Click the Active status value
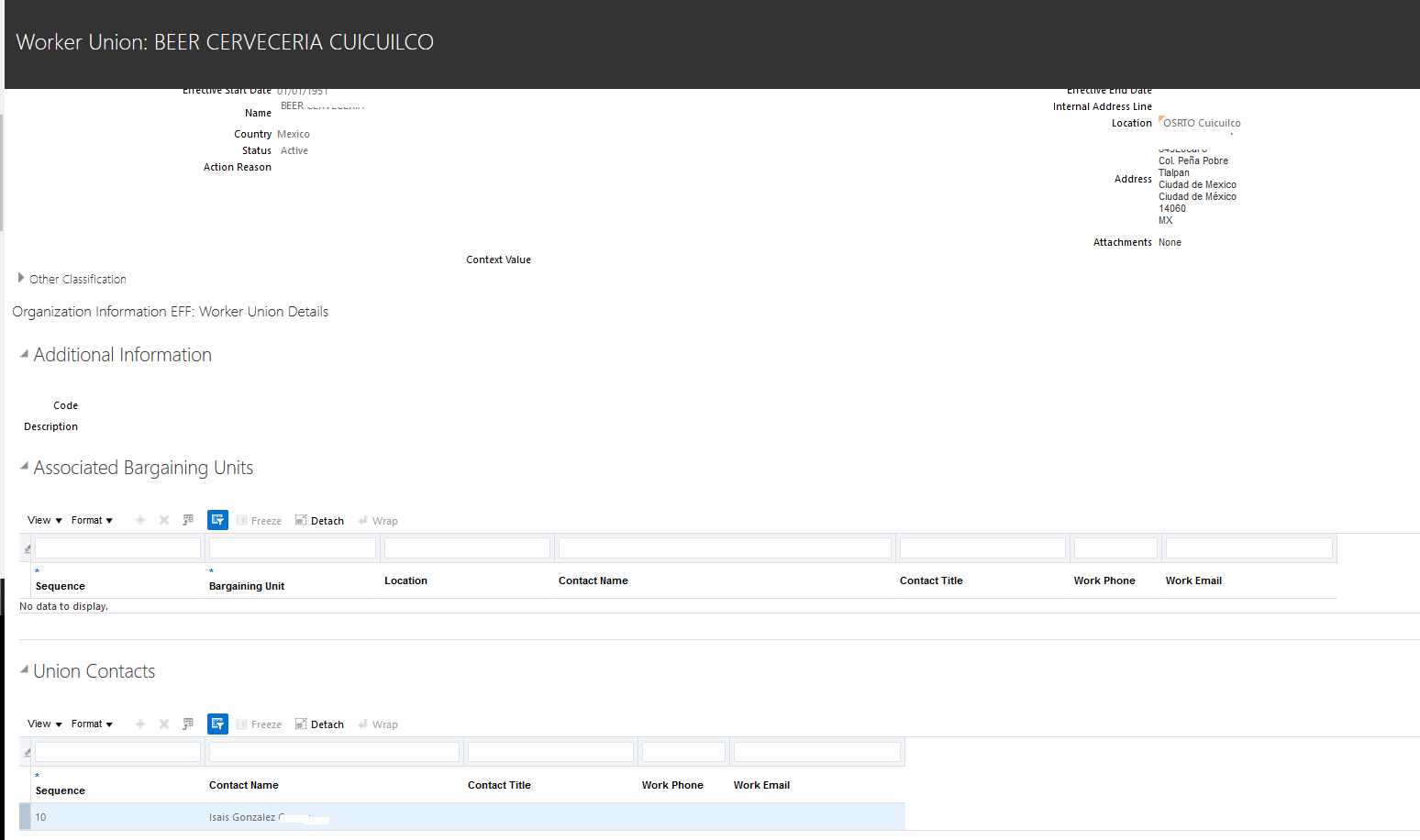1420x840 pixels. tap(294, 150)
